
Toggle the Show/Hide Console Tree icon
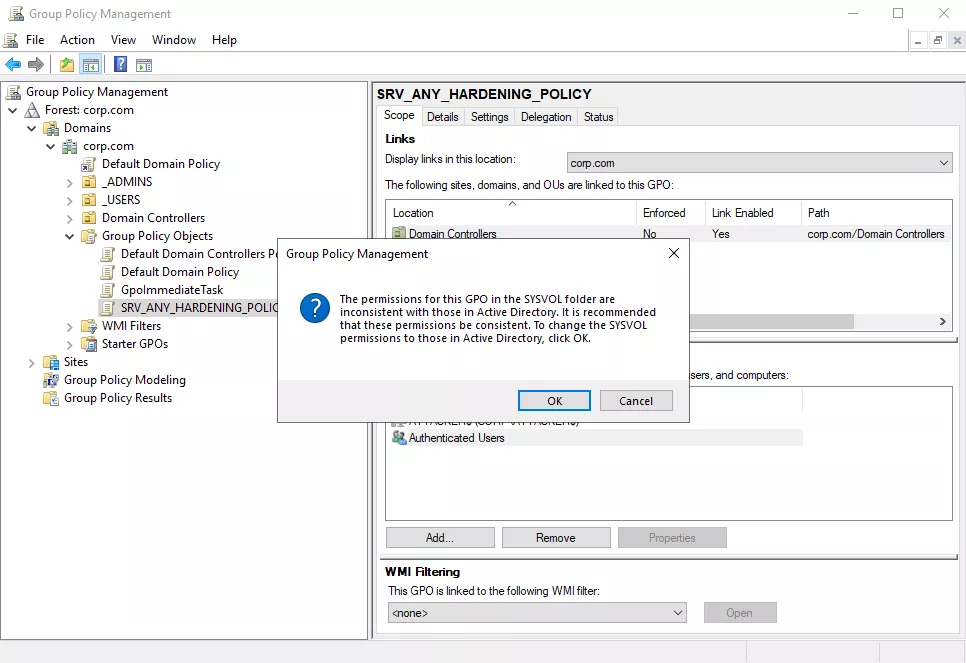pos(91,64)
